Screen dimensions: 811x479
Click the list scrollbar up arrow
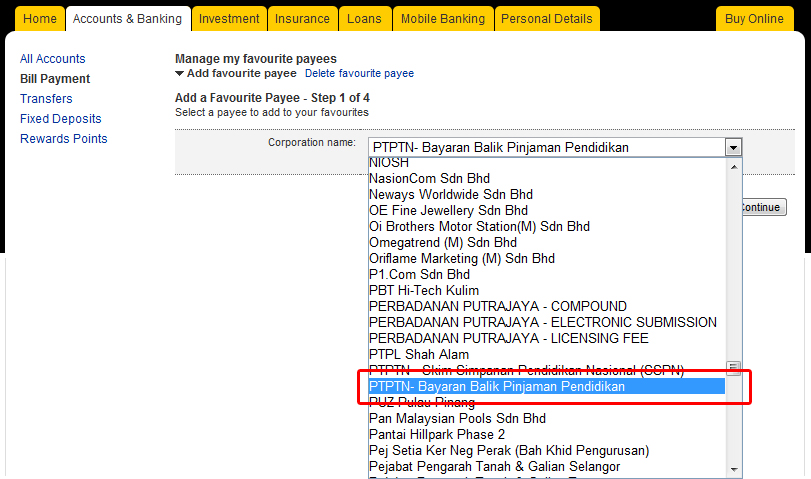click(x=733, y=167)
